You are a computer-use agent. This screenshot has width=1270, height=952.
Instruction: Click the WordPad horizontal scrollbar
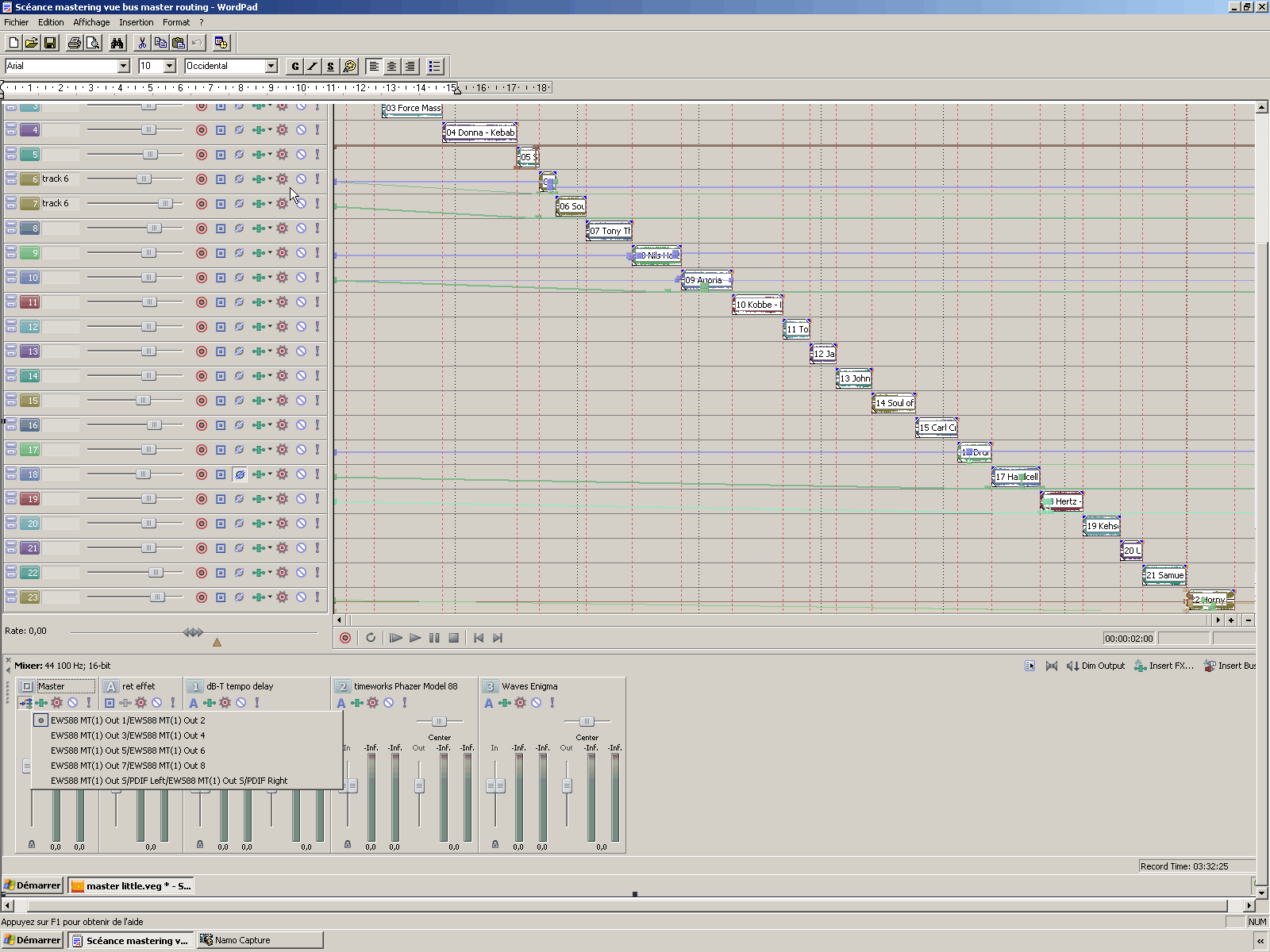[628, 905]
